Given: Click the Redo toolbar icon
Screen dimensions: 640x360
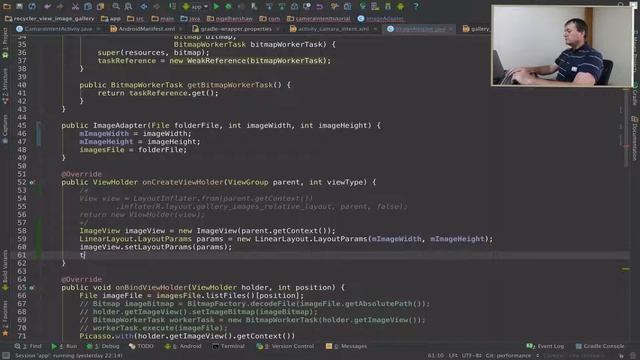Looking at the screenshot, I should pos(60,6).
